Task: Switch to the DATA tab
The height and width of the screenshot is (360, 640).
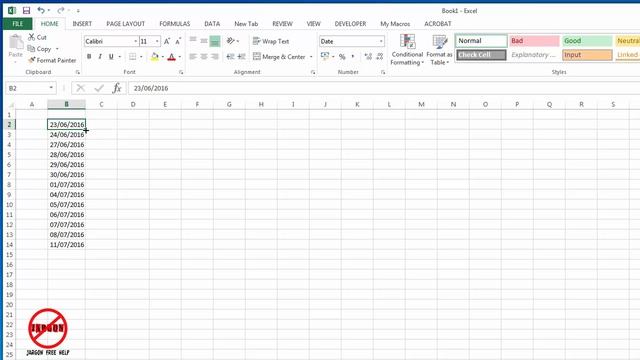Action: pyautogui.click(x=212, y=24)
